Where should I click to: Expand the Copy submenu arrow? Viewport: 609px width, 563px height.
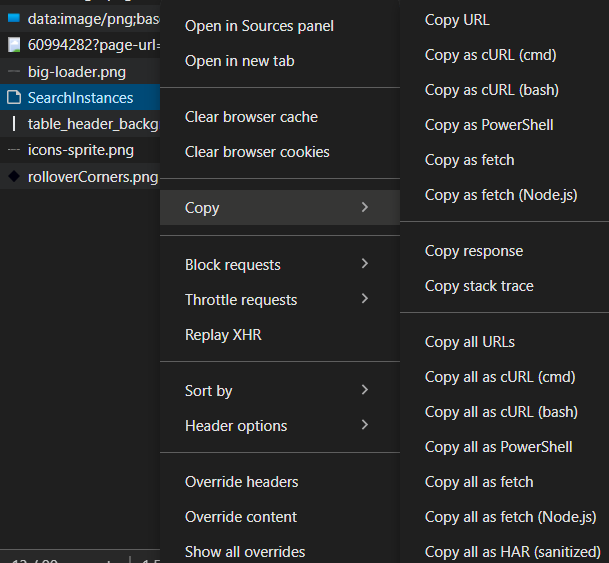coord(365,207)
